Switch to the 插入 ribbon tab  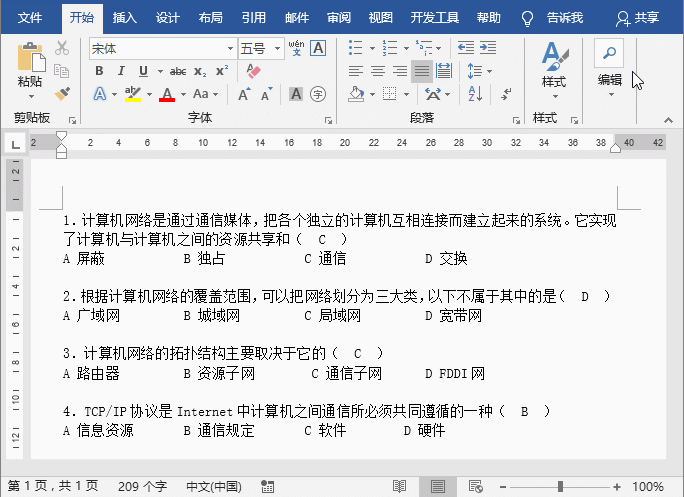tap(125, 18)
